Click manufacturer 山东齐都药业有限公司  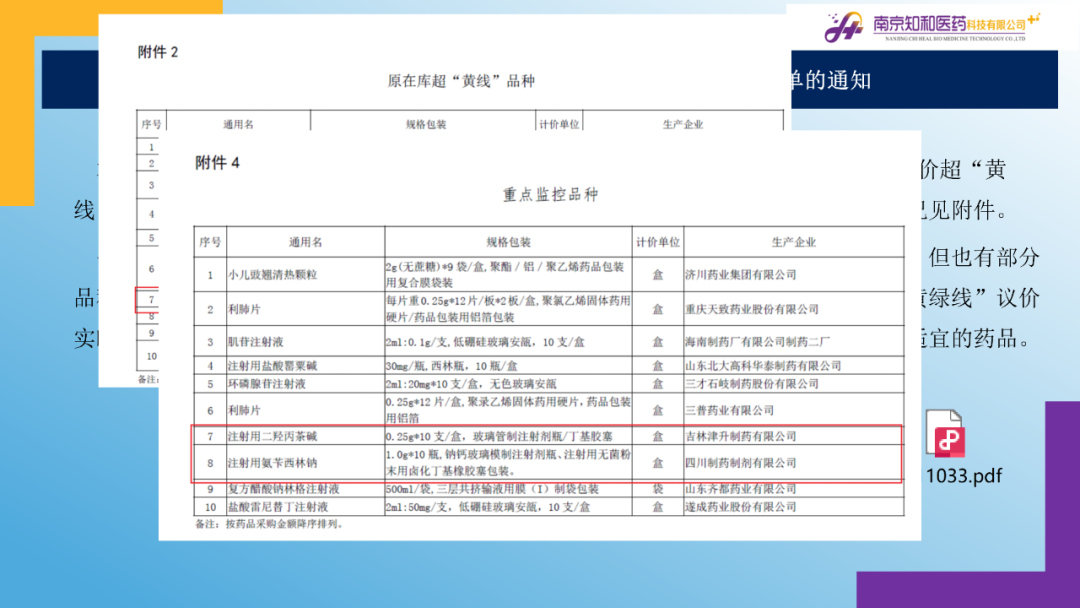click(x=740, y=489)
